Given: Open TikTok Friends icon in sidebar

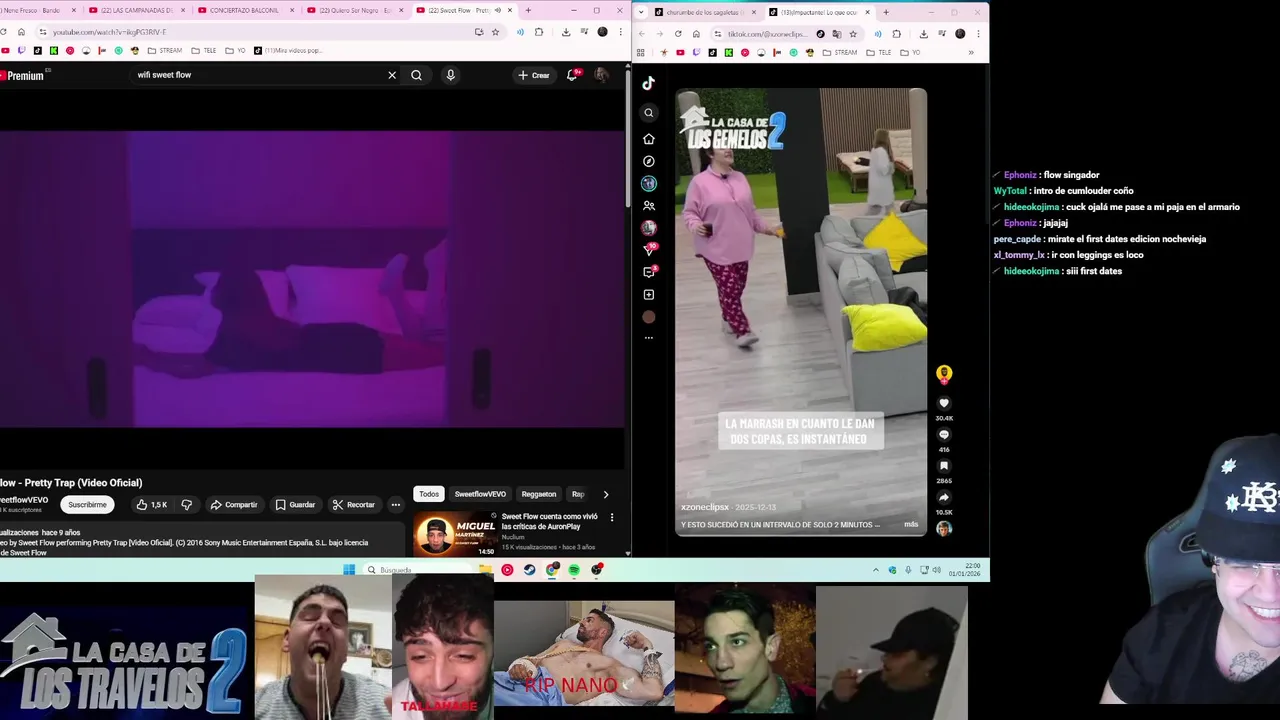Looking at the screenshot, I should [649, 206].
